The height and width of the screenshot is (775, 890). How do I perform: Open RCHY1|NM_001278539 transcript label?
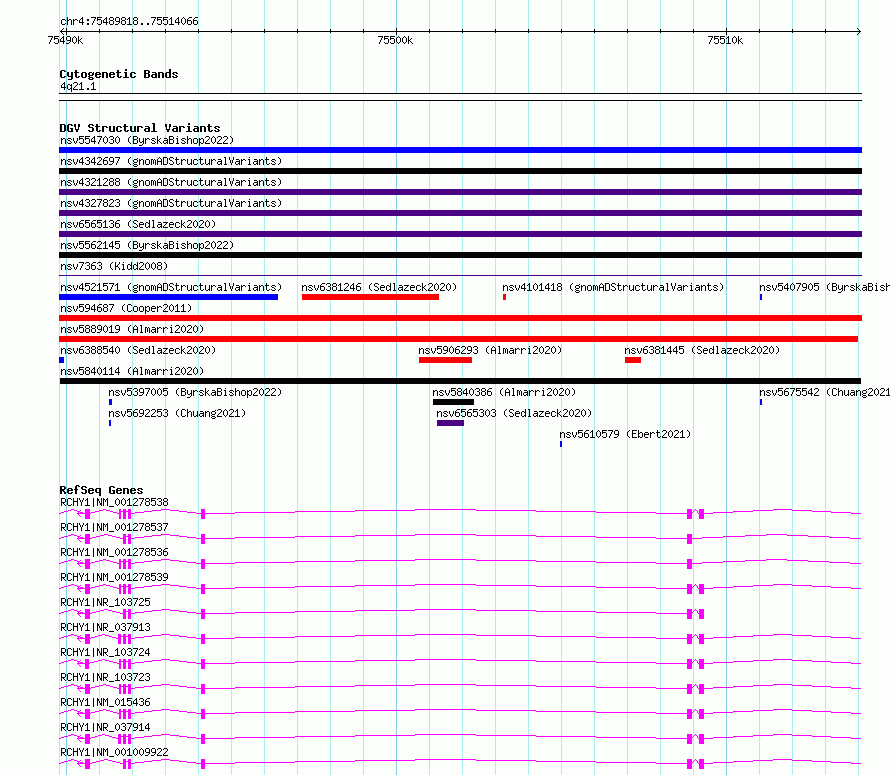(x=114, y=577)
